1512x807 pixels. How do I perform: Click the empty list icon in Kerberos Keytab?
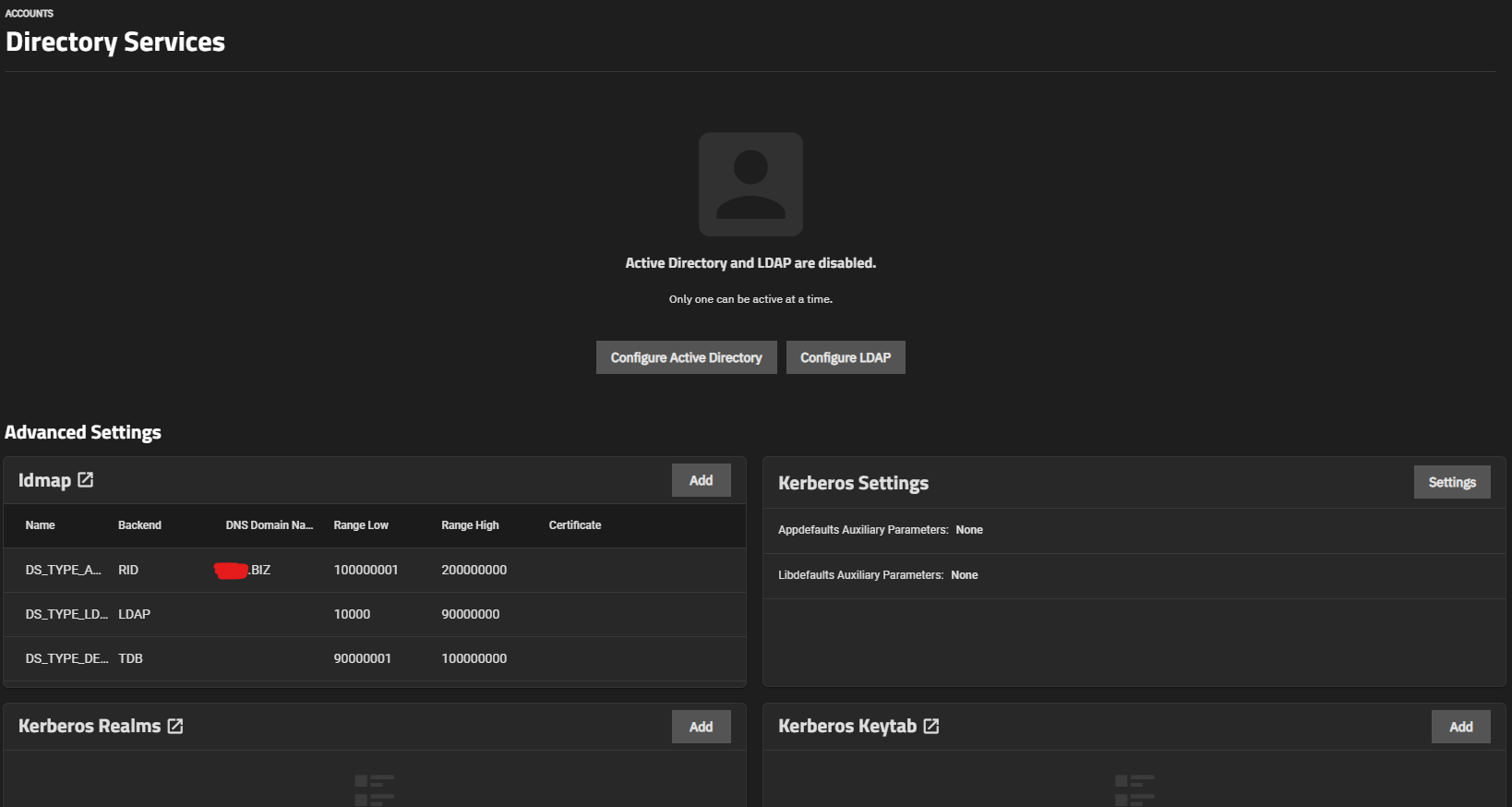pos(1134,789)
